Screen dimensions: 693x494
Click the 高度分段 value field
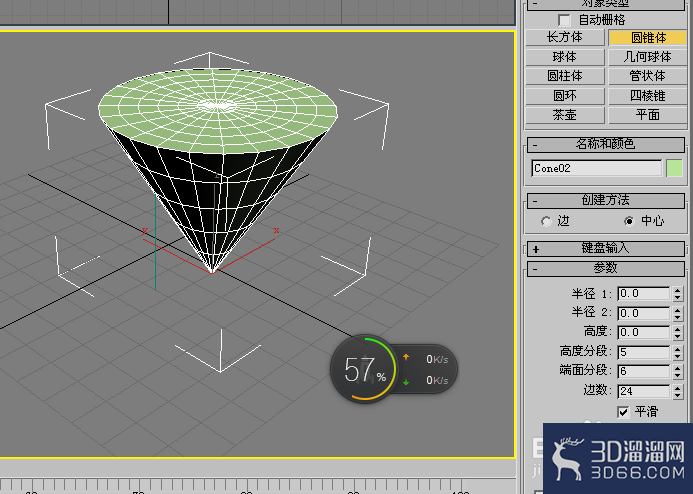pos(644,352)
